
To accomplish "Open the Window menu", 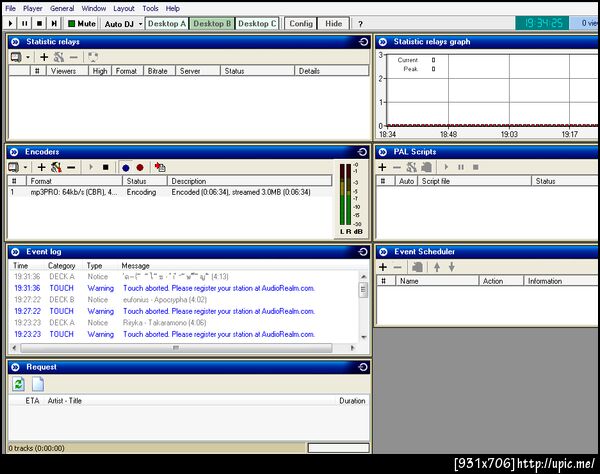I will click(x=94, y=8).
